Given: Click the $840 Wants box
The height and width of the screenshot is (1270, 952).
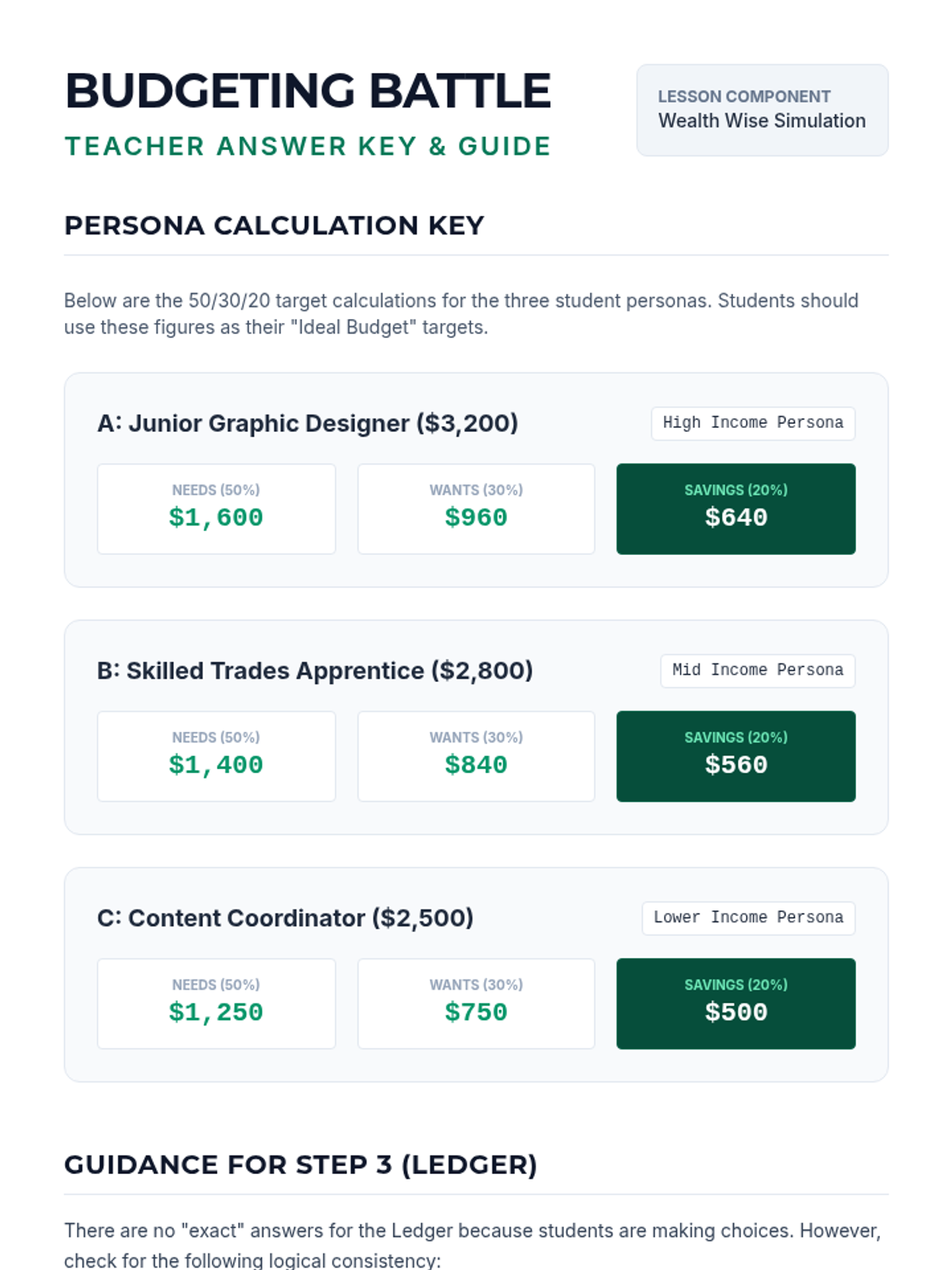Looking at the screenshot, I should (476, 756).
